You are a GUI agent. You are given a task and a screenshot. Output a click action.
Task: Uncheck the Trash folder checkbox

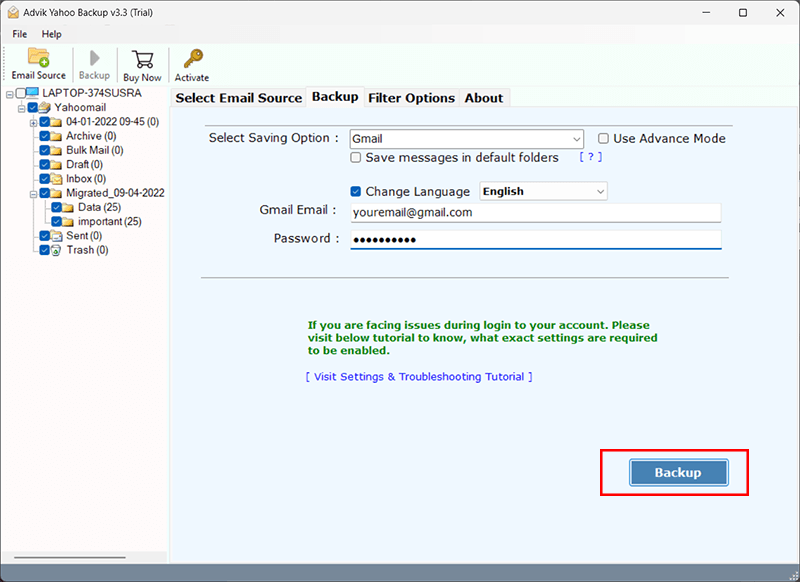point(44,250)
